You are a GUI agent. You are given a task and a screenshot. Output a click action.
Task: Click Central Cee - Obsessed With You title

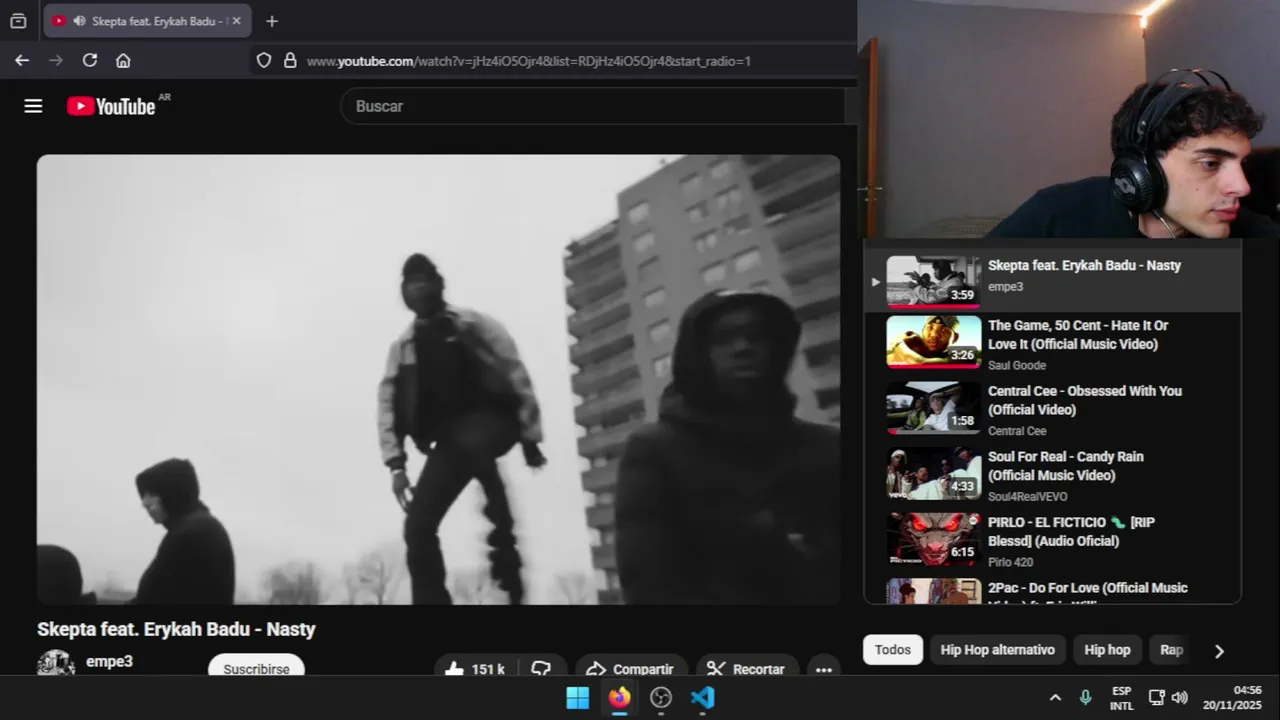coord(1085,400)
